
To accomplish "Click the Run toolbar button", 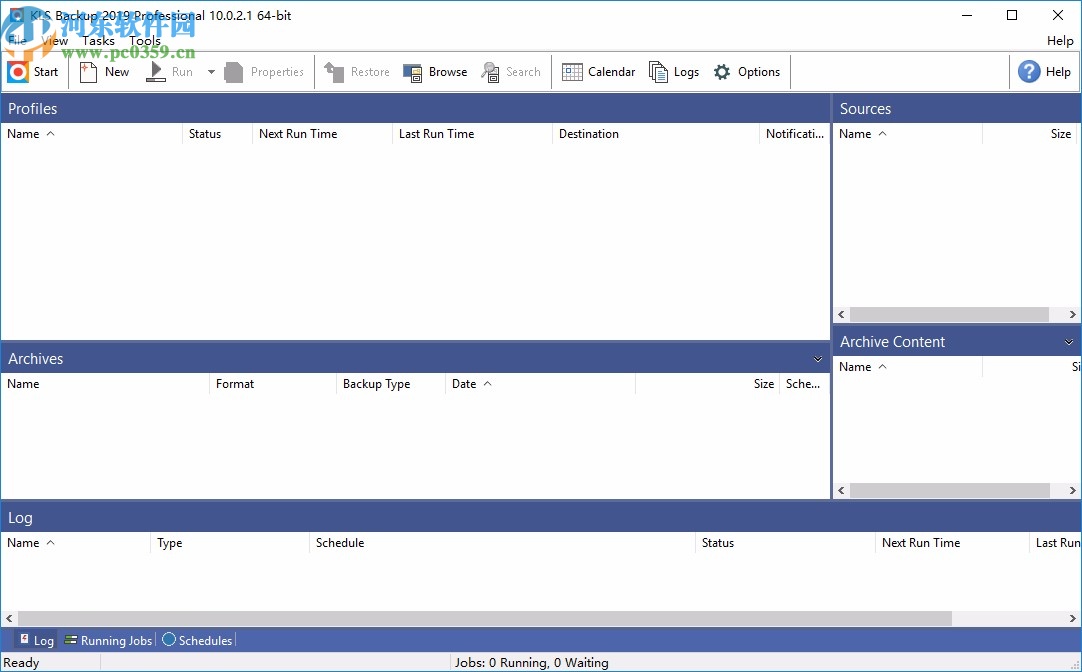I will (170, 72).
